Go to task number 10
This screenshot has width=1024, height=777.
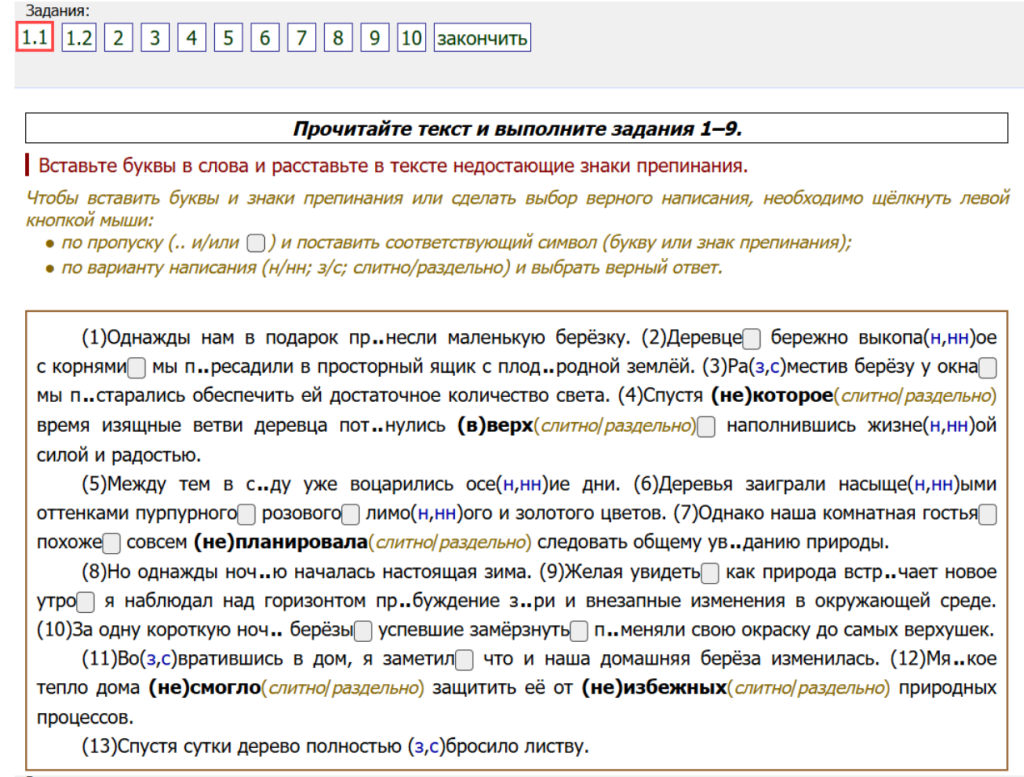(411, 39)
